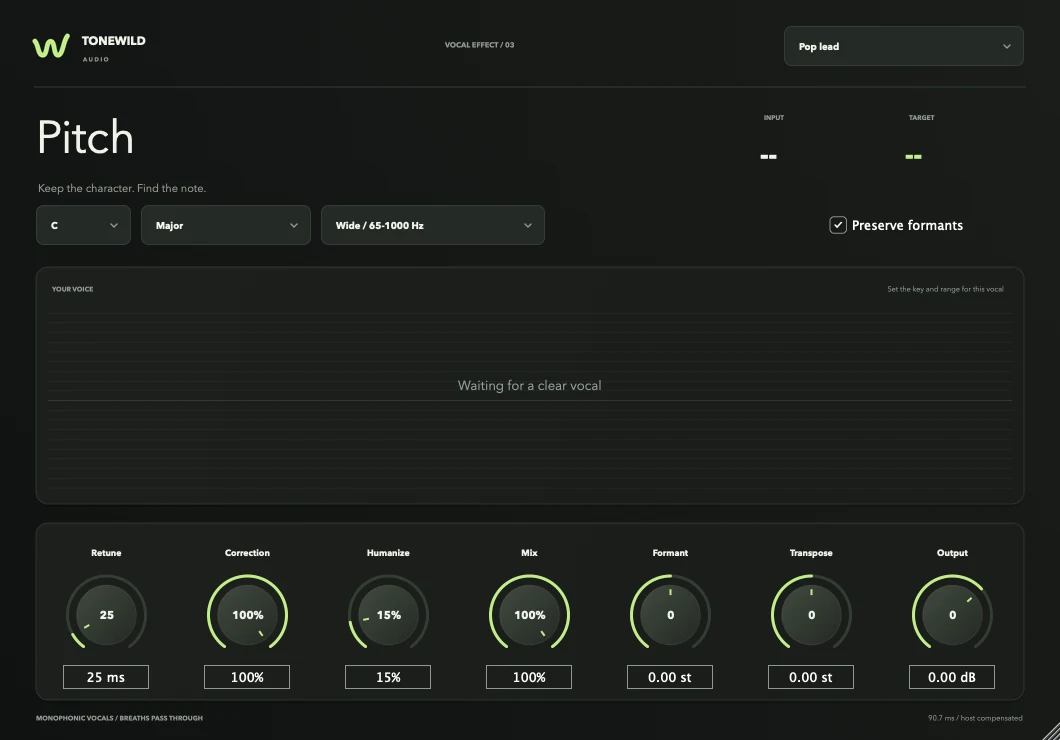Click the Correction knob

(247, 614)
